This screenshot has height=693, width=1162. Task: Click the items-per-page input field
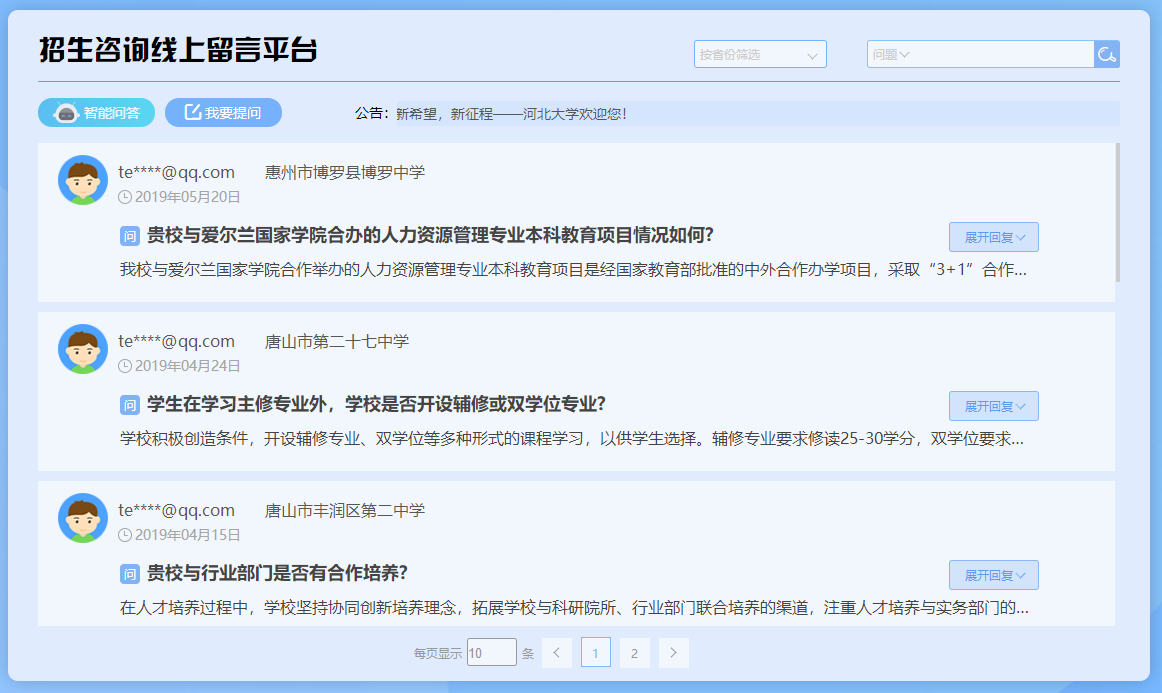[x=491, y=653]
